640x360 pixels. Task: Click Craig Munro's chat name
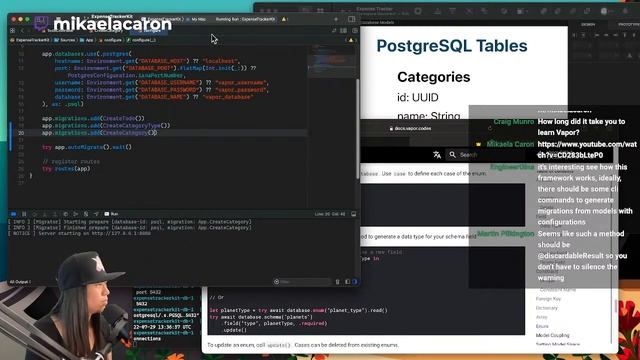coord(513,122)
